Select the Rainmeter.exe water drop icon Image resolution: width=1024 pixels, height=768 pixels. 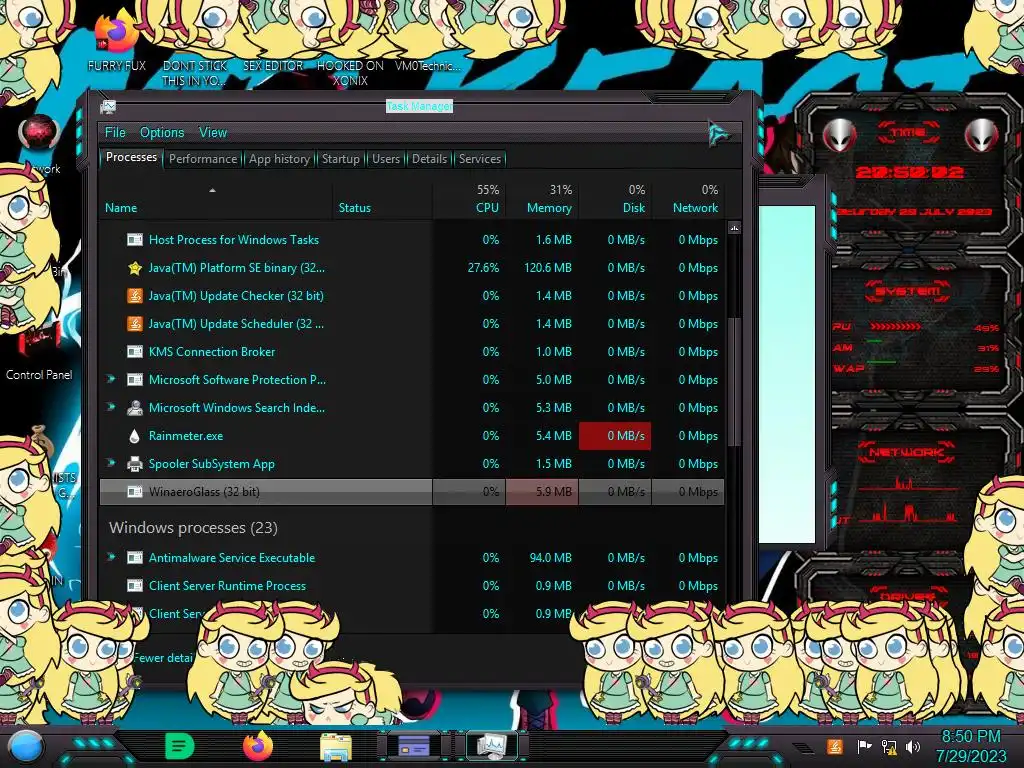point(135,436)
